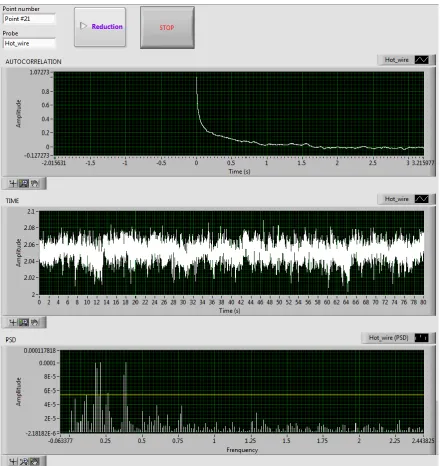
Task: Click the Probe label
Action: 10,33
